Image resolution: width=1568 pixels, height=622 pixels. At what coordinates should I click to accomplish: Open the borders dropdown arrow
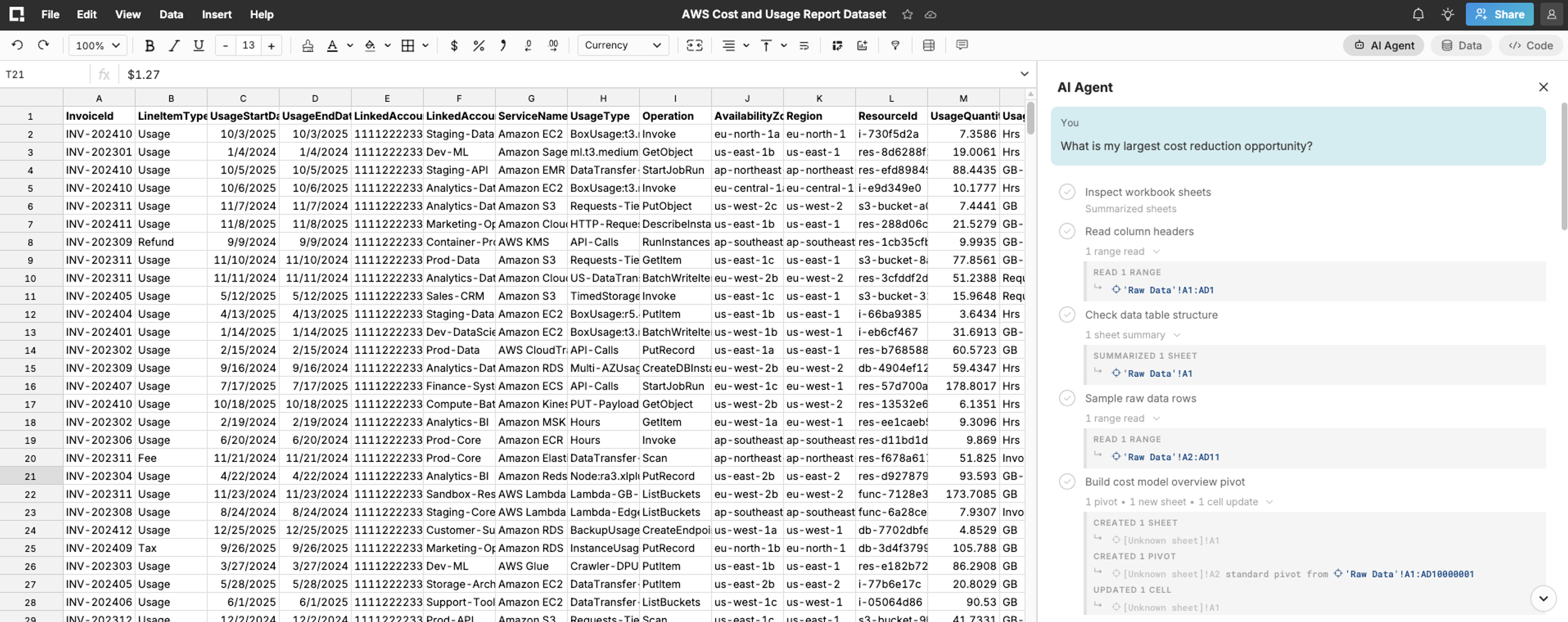click(426, 45)
